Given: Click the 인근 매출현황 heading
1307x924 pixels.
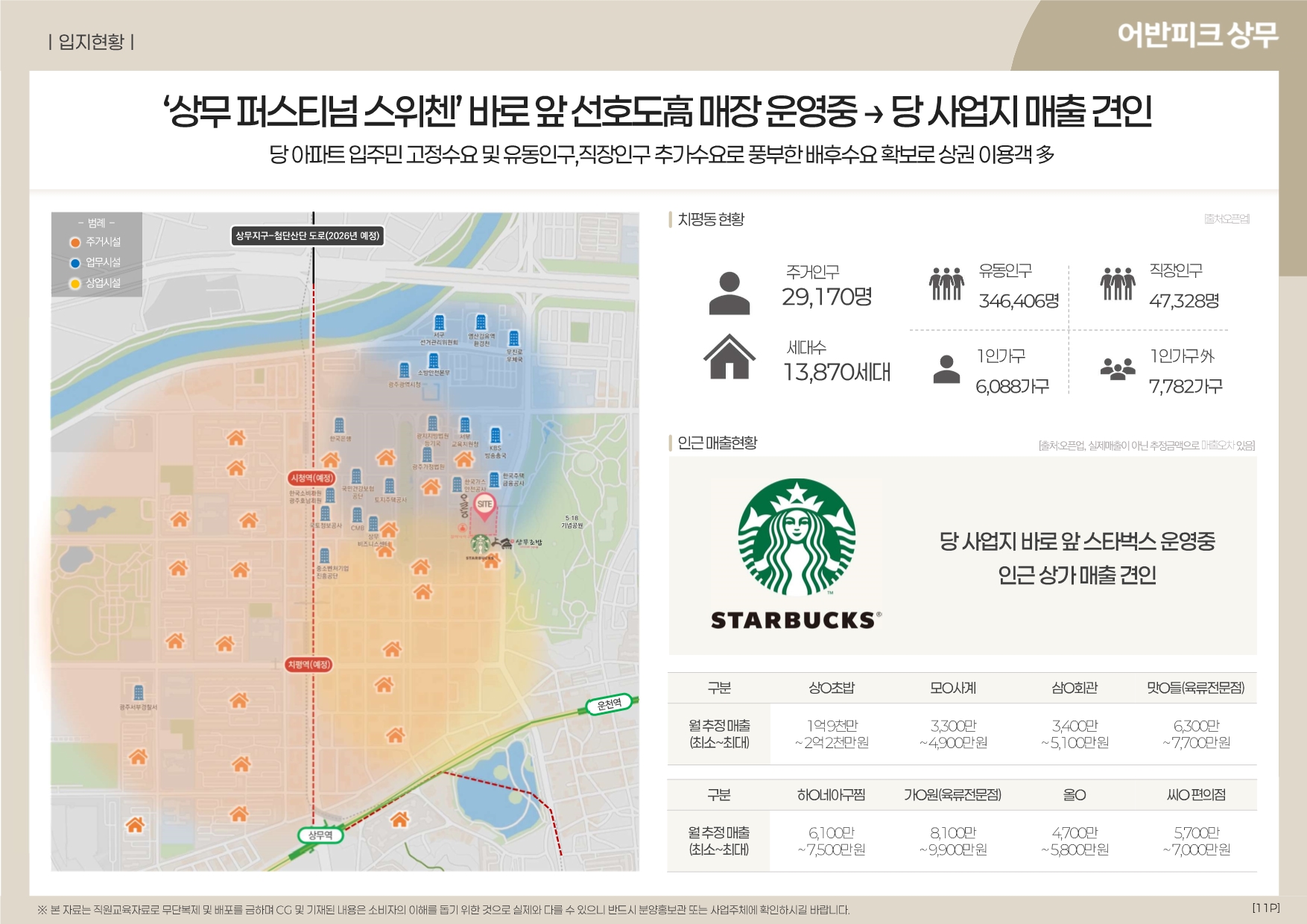Looking at the screenshot, I should pyautogui.click(x=717, y=443).
